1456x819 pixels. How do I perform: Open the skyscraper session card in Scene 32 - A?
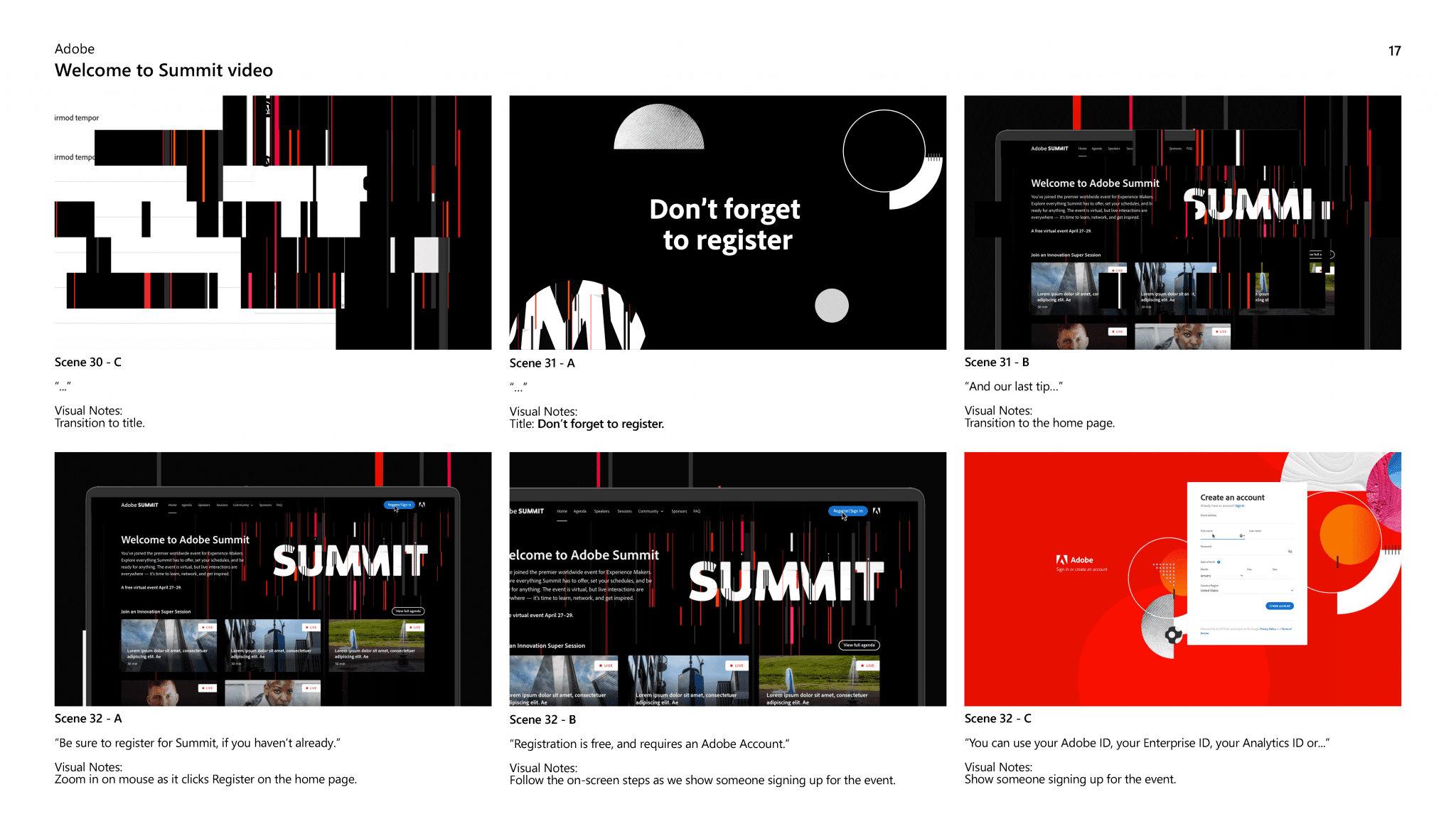pyautogui.click(x=168, y=646)
